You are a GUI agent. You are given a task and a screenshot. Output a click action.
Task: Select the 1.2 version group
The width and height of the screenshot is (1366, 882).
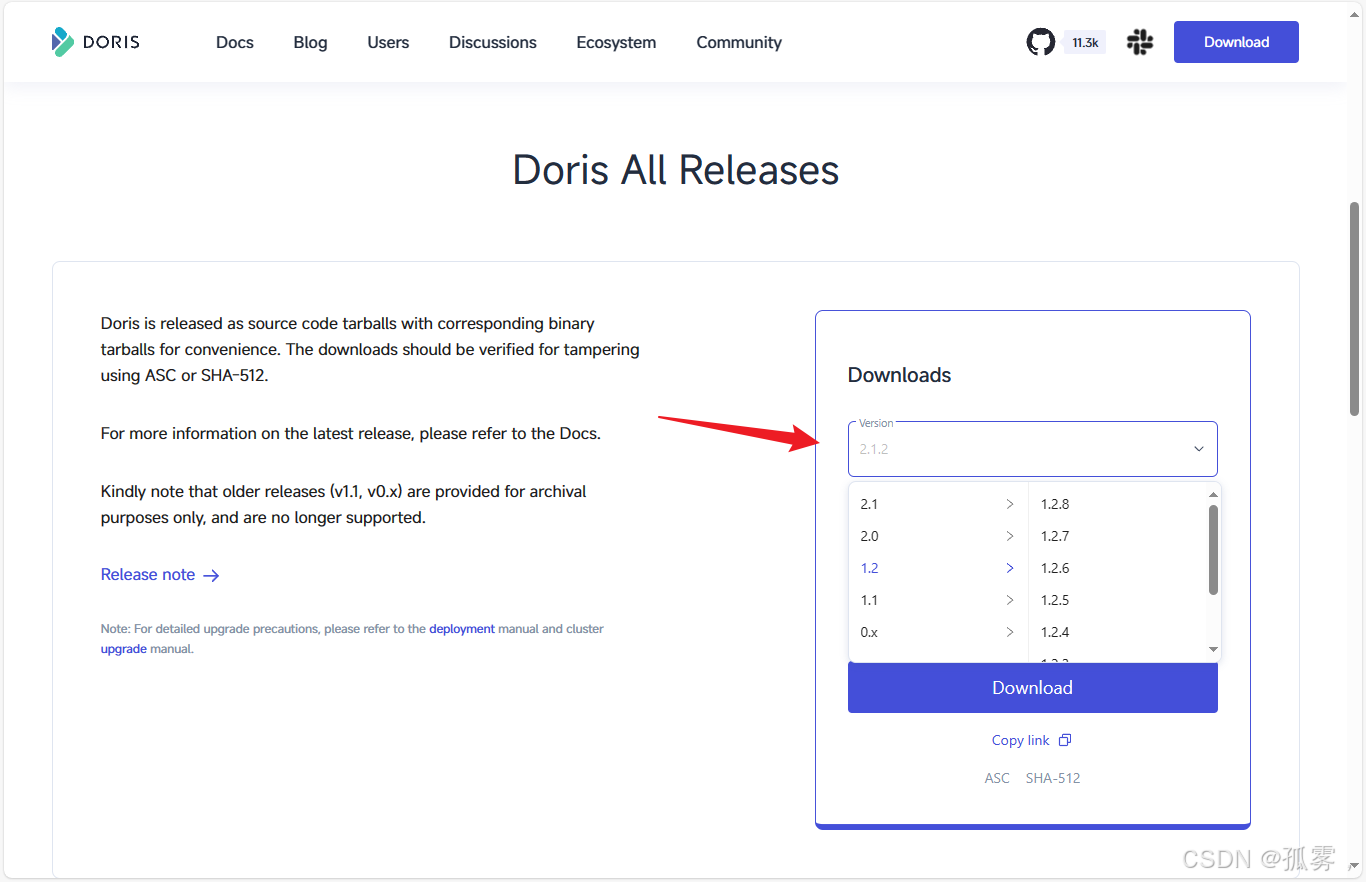point(938,568)
